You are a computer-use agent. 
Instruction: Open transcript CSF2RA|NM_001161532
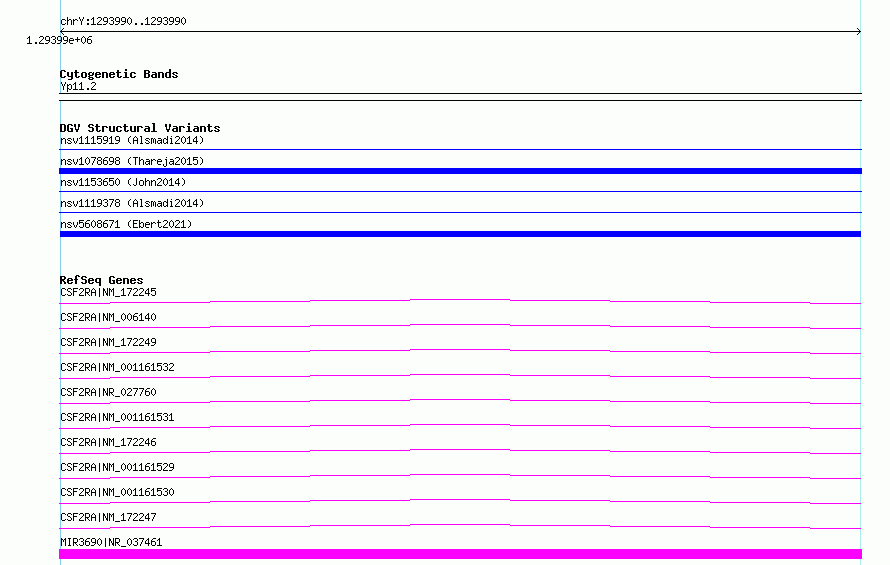[x=117, y=367]
